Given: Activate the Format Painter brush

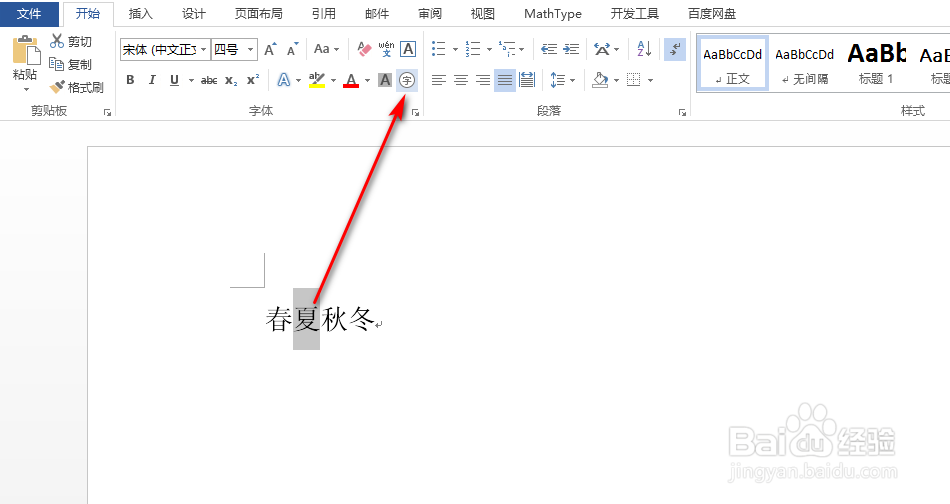Looking at the screenshot, I should point(76,87).
